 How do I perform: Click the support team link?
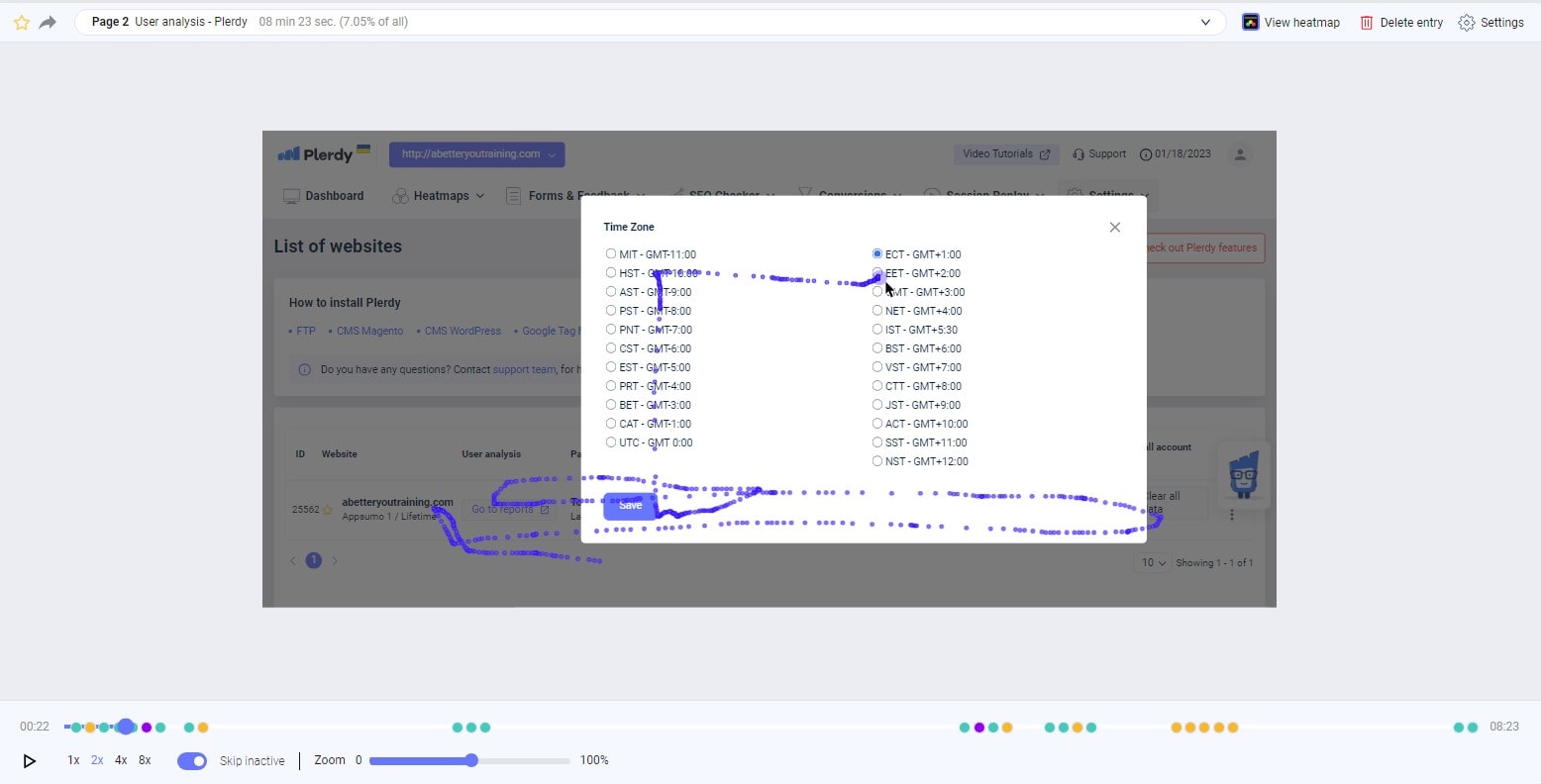[524, 369]
